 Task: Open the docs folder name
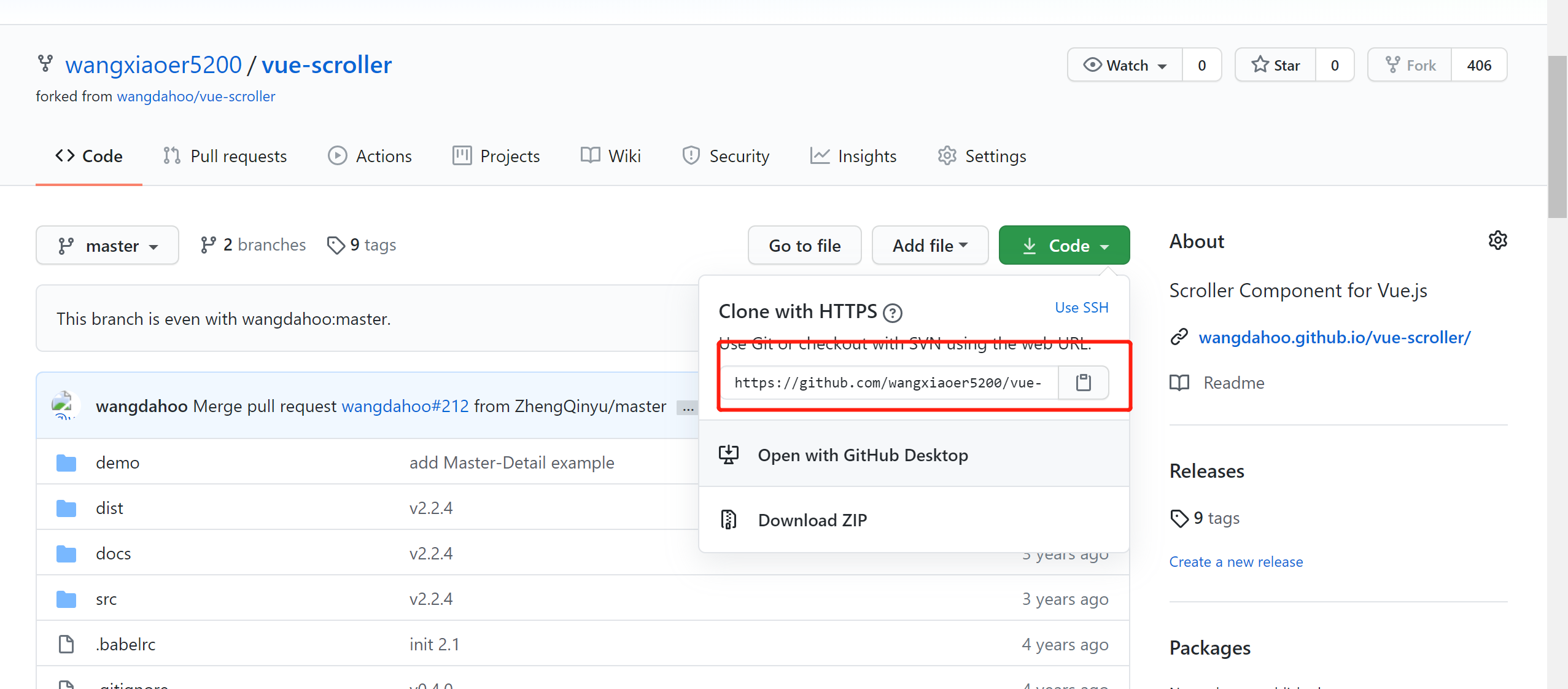click(114, 553)
